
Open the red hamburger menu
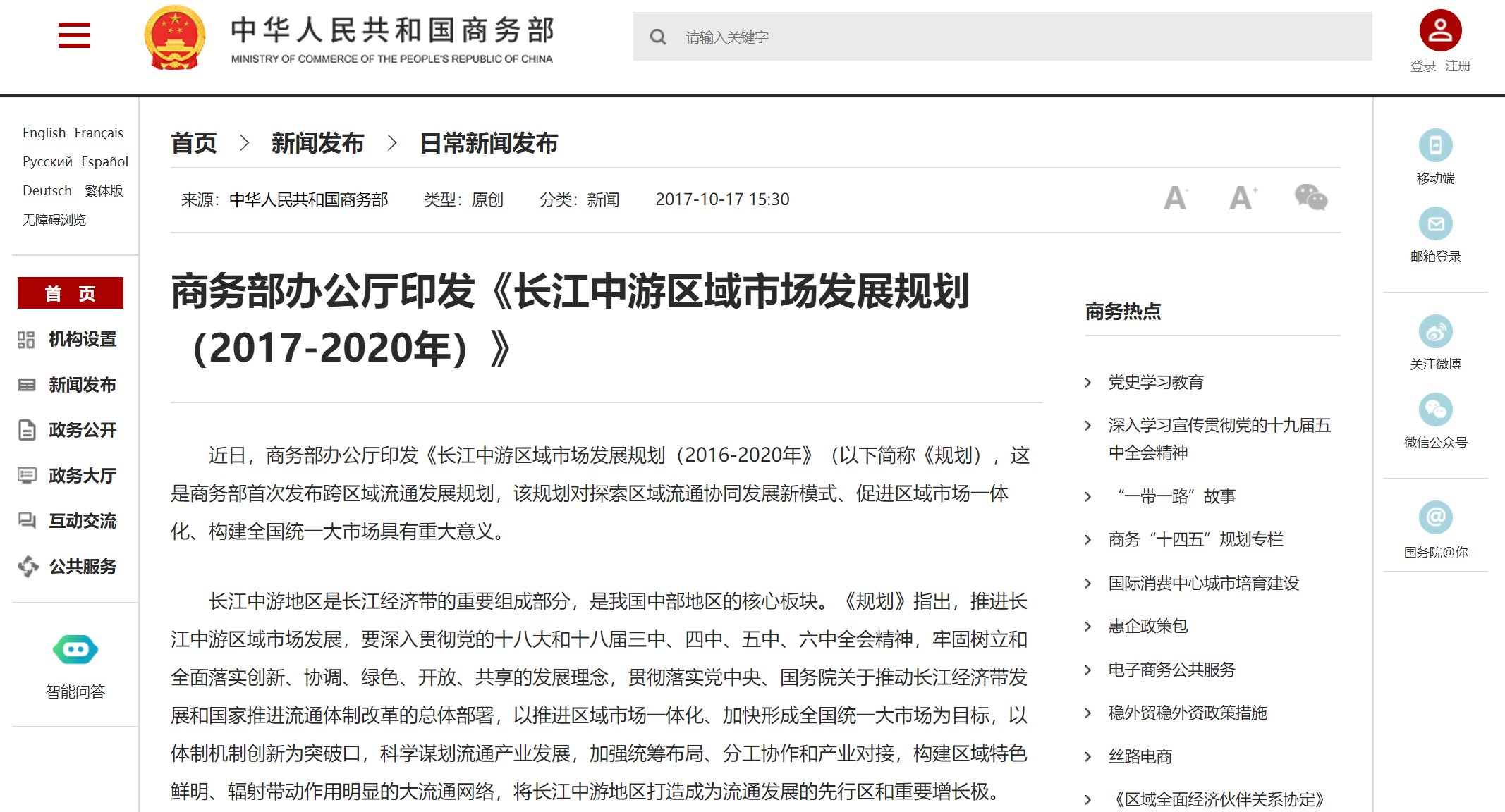point(74,35)
